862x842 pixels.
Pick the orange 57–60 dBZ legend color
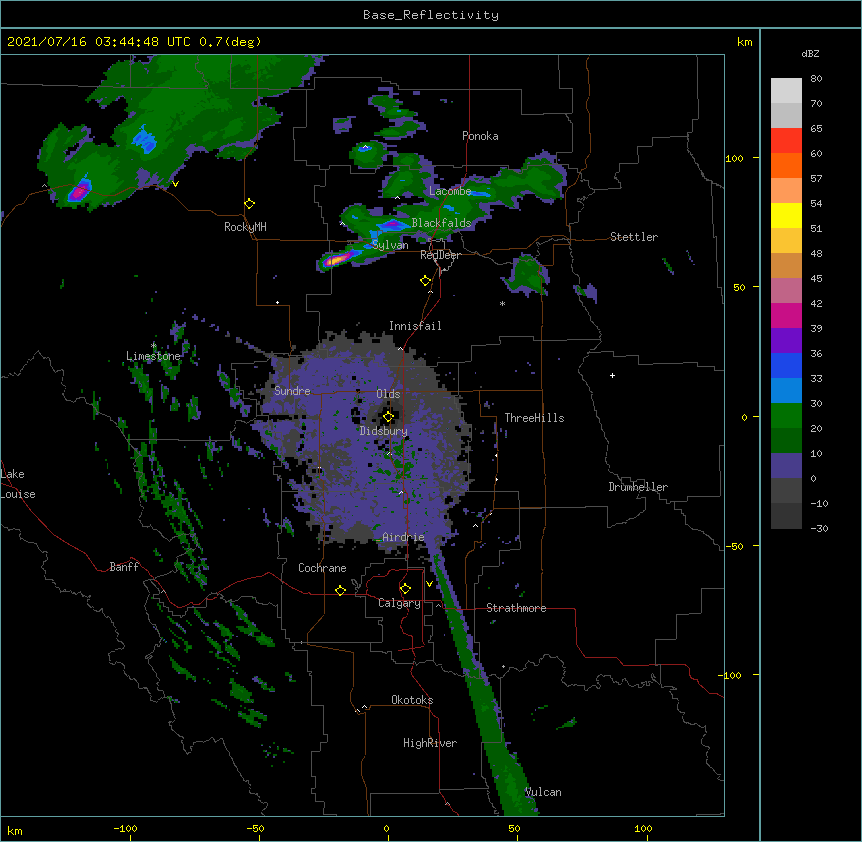[786, 165]
